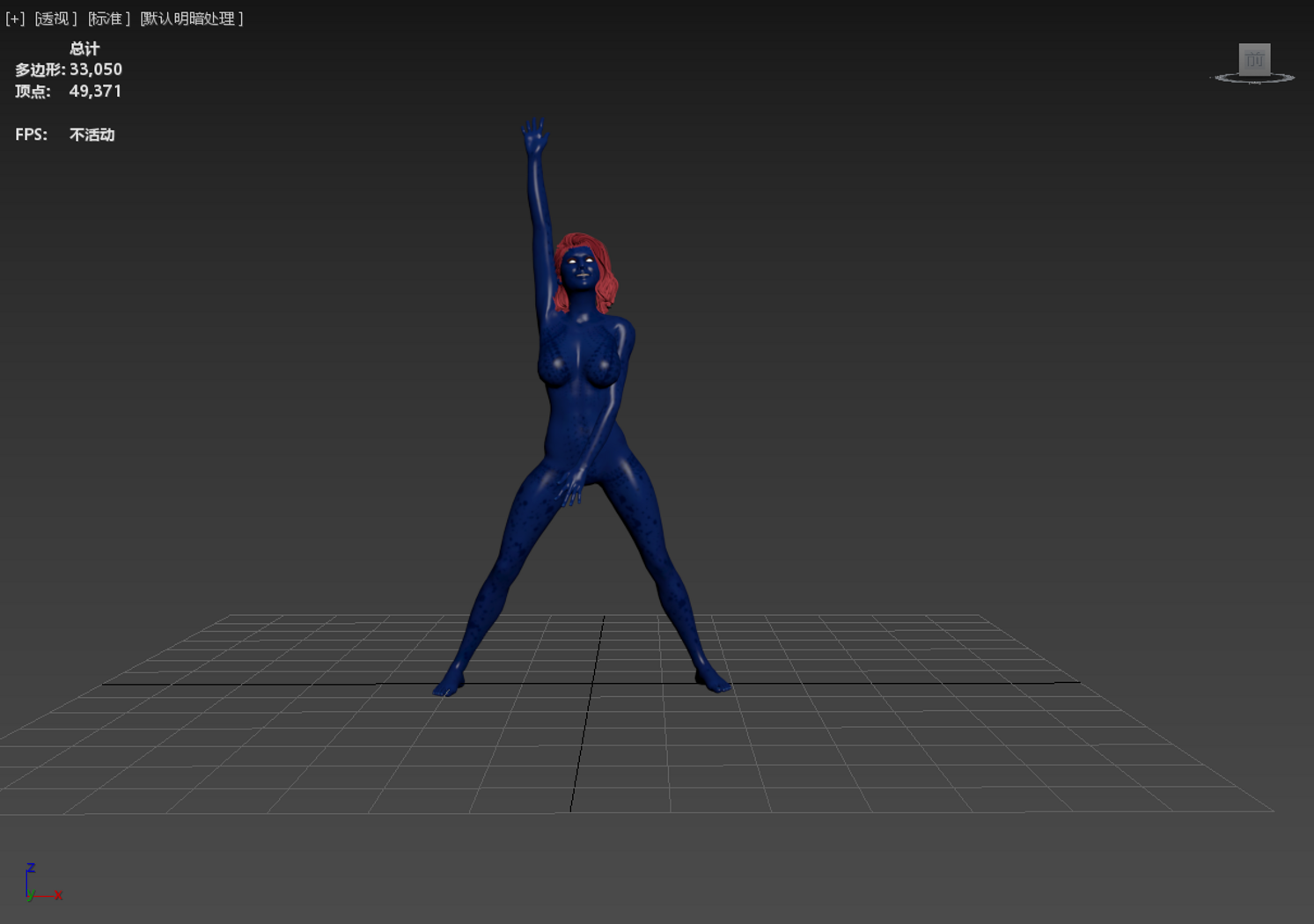Viewport: 1314px width, 924px height.
Task: Open the 透视 point-of-view viewport menu
Action: pos(55,18)
